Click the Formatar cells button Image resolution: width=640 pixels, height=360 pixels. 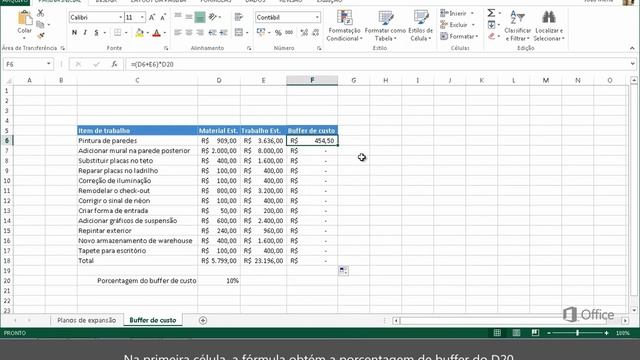(x=459, y=36)
